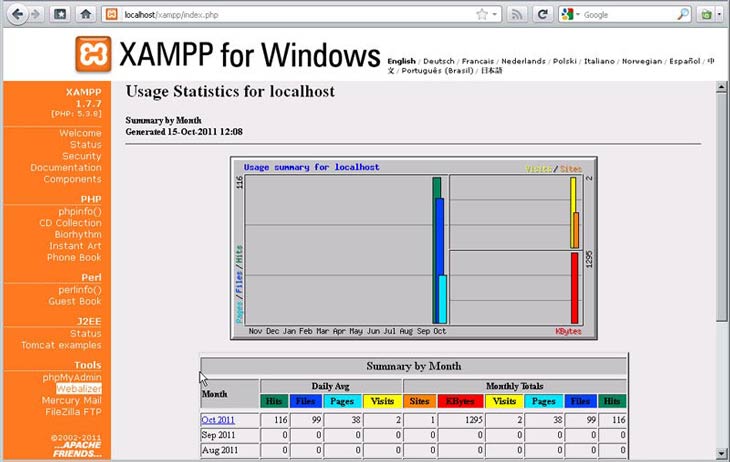Open the Status page under XAMPP
This screenshot has width=730, height=462.
[86, 145]
